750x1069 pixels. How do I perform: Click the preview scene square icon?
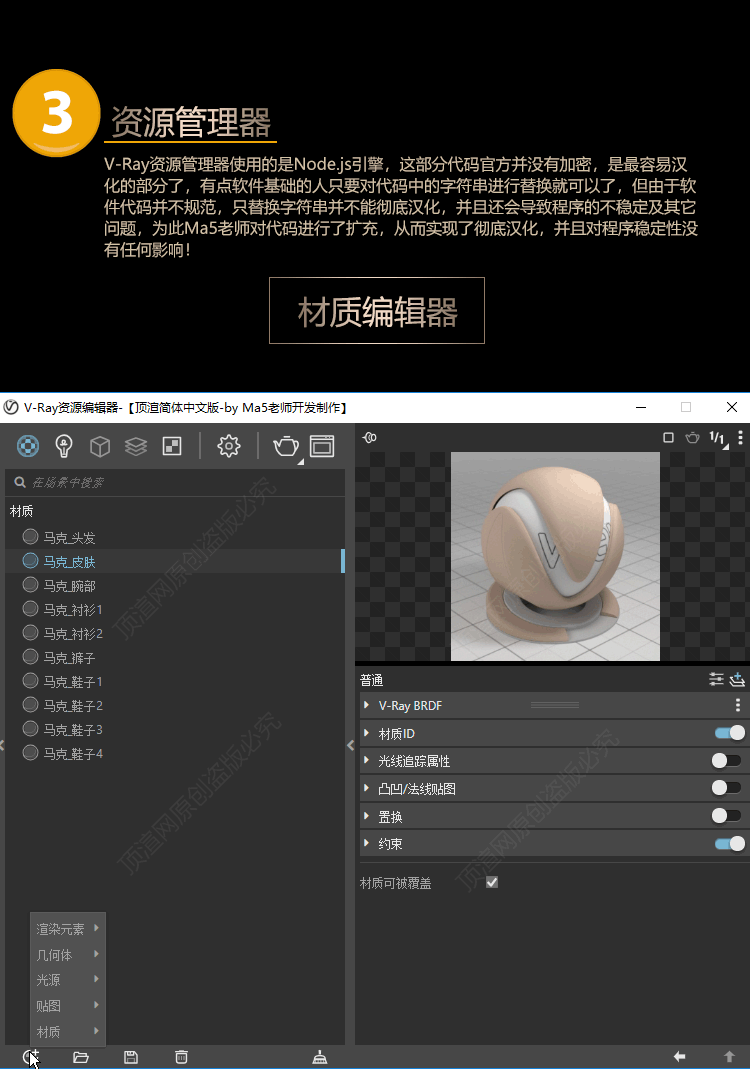pos(668,438)
